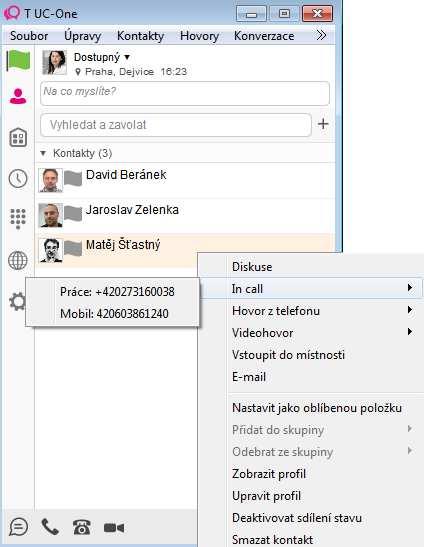Viewport: 424px width, 547px height.
Task: Select contact David Beránek
Action: point(185,180)
